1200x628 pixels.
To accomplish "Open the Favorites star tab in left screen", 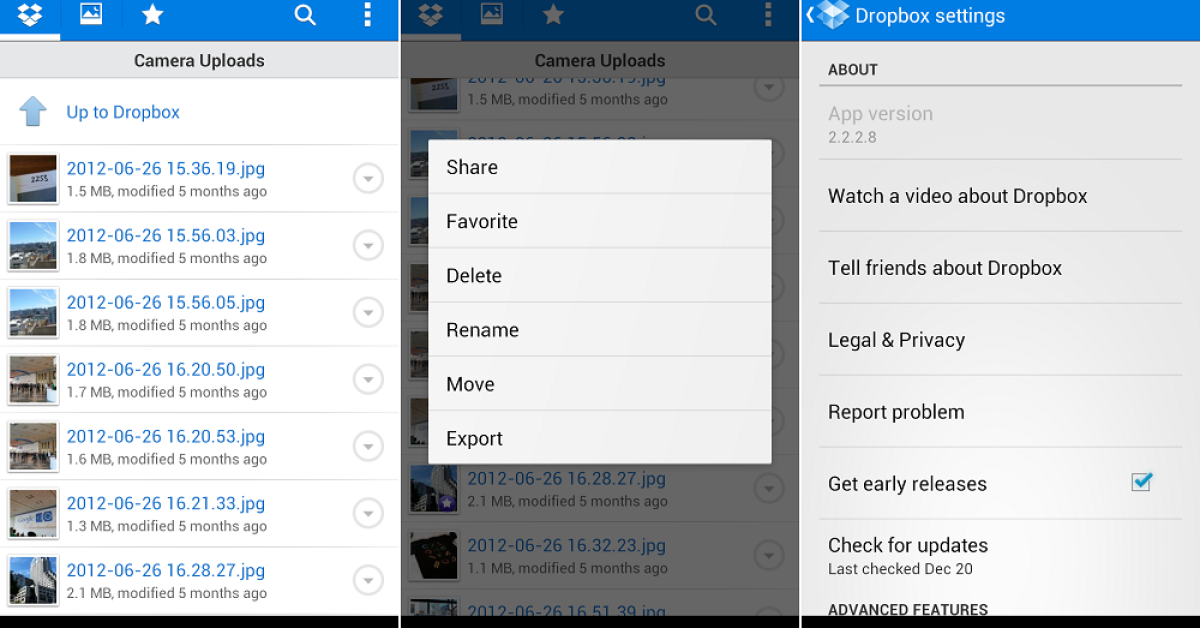I will [152, 15].
